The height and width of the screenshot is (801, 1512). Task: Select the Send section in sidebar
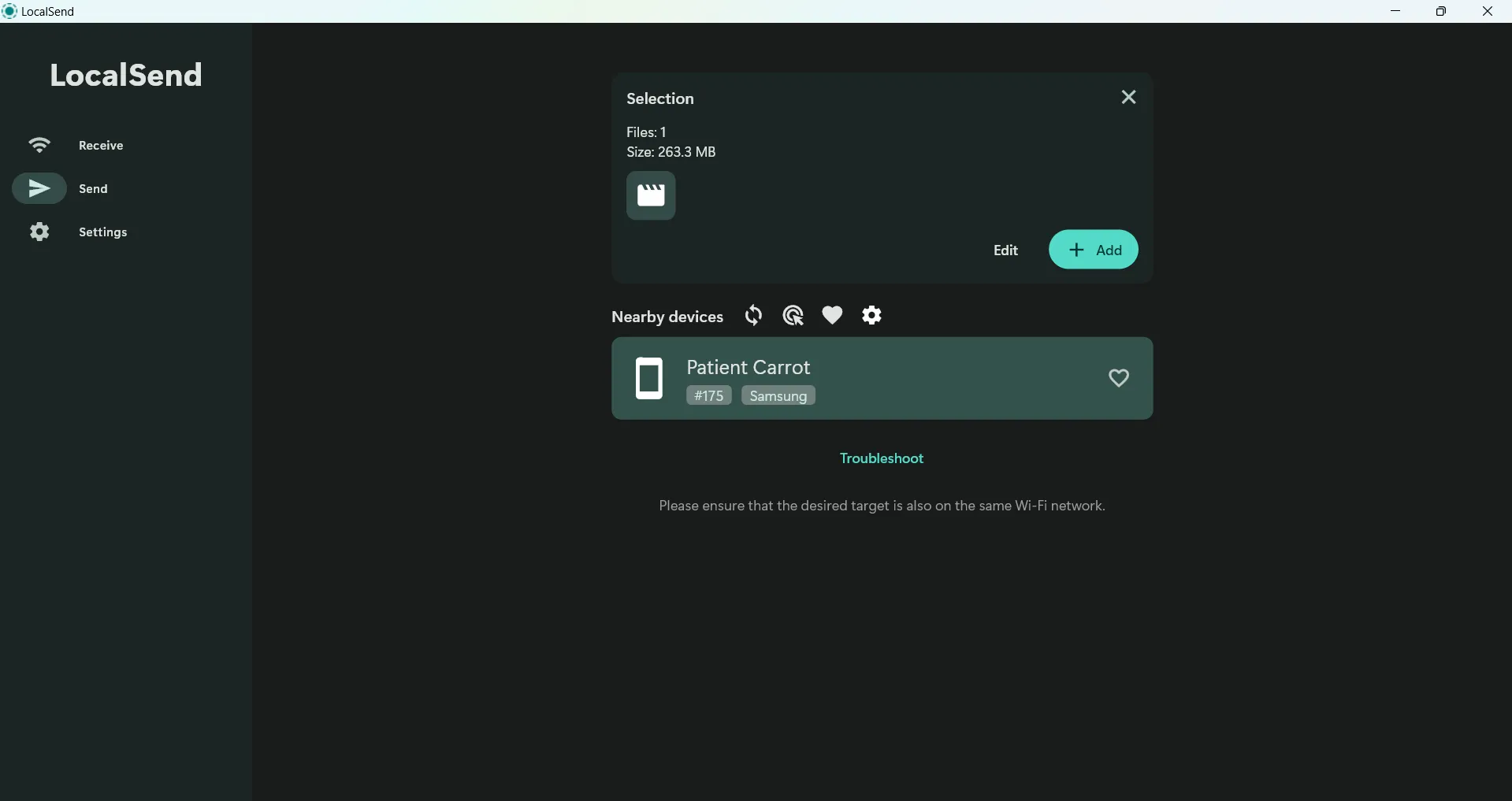coord(93,188)
